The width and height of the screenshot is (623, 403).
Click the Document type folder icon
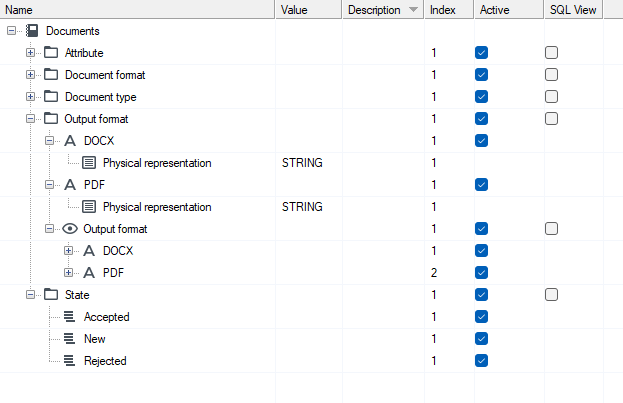coord(51,97)
